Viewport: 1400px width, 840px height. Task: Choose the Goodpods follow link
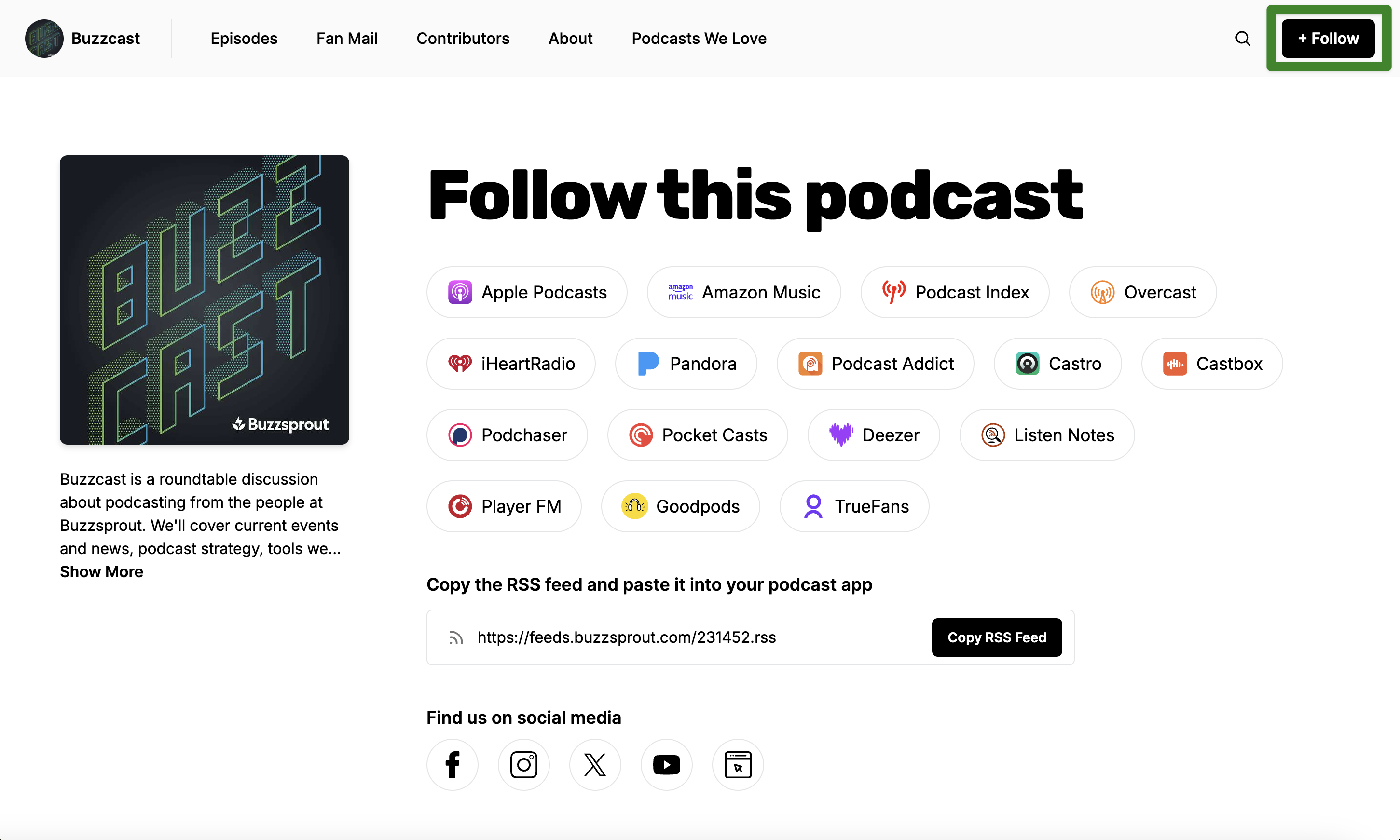[x=681, y=506]
